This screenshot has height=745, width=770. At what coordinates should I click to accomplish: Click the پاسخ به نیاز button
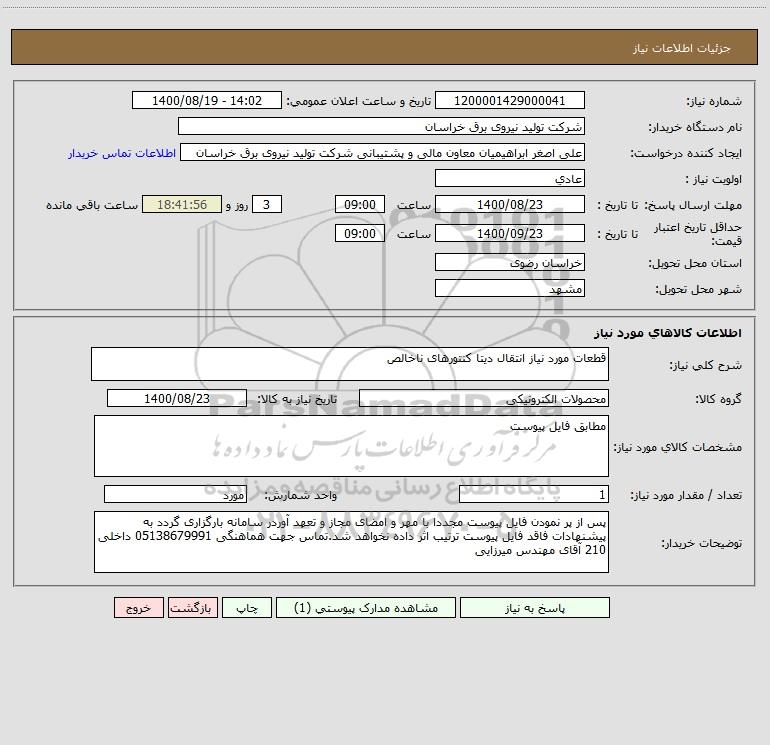coord(535,607)
